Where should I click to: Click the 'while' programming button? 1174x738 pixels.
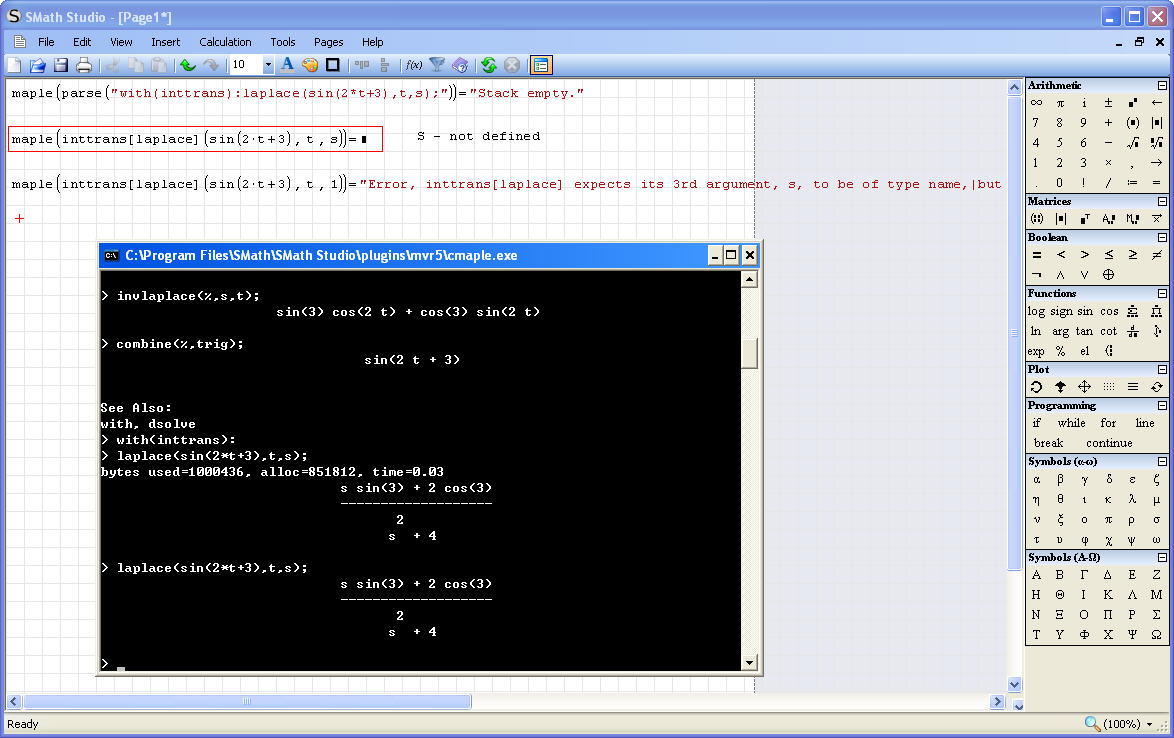(1071, 423)
